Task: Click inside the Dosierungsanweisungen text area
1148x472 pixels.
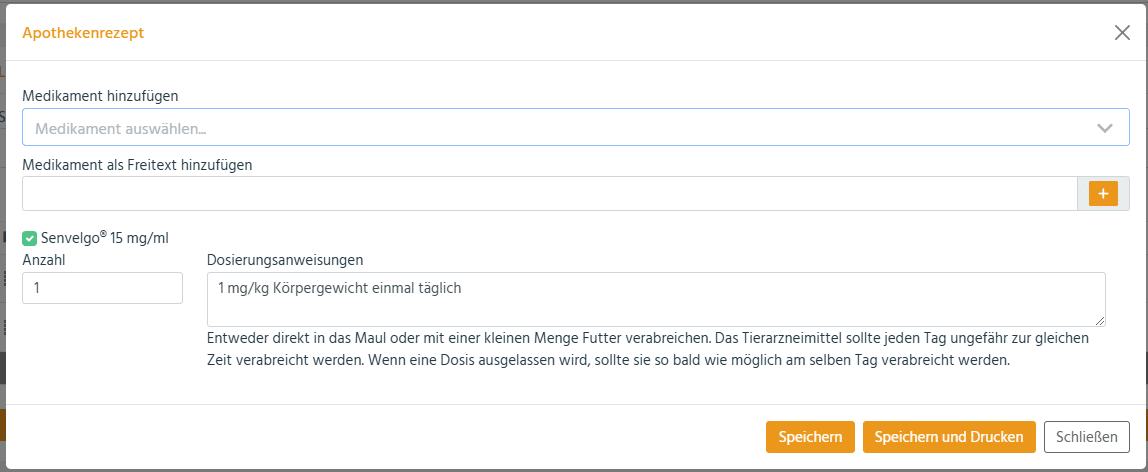Action: (656, 299)
